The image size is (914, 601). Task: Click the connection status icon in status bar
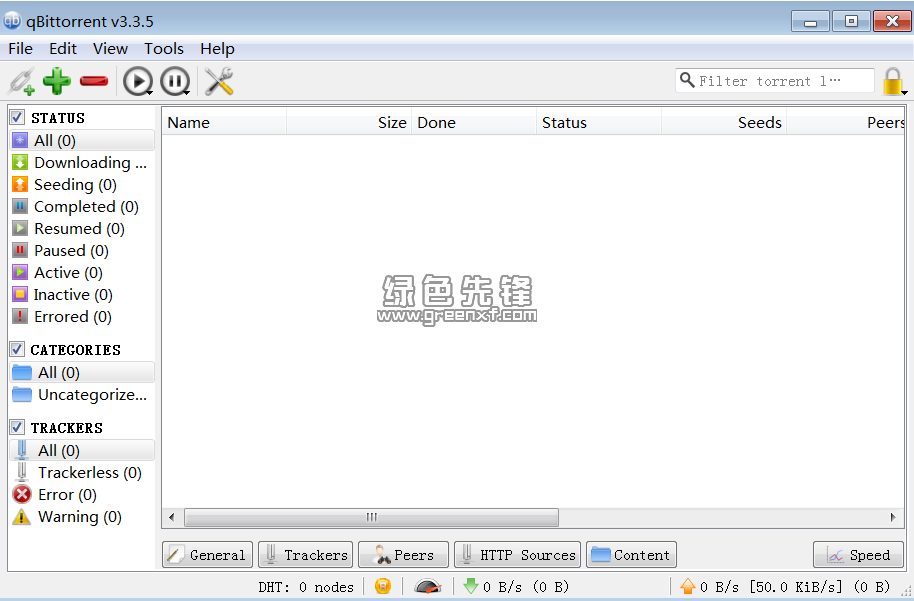tap(383, 586)
